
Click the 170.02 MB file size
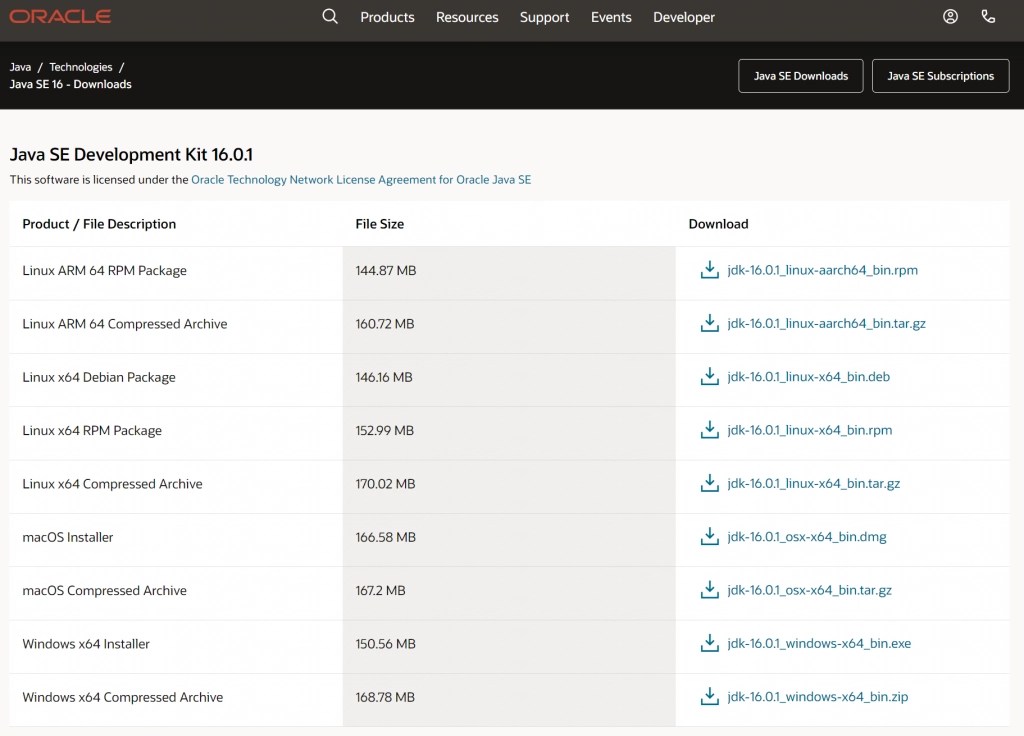[385, 484]
